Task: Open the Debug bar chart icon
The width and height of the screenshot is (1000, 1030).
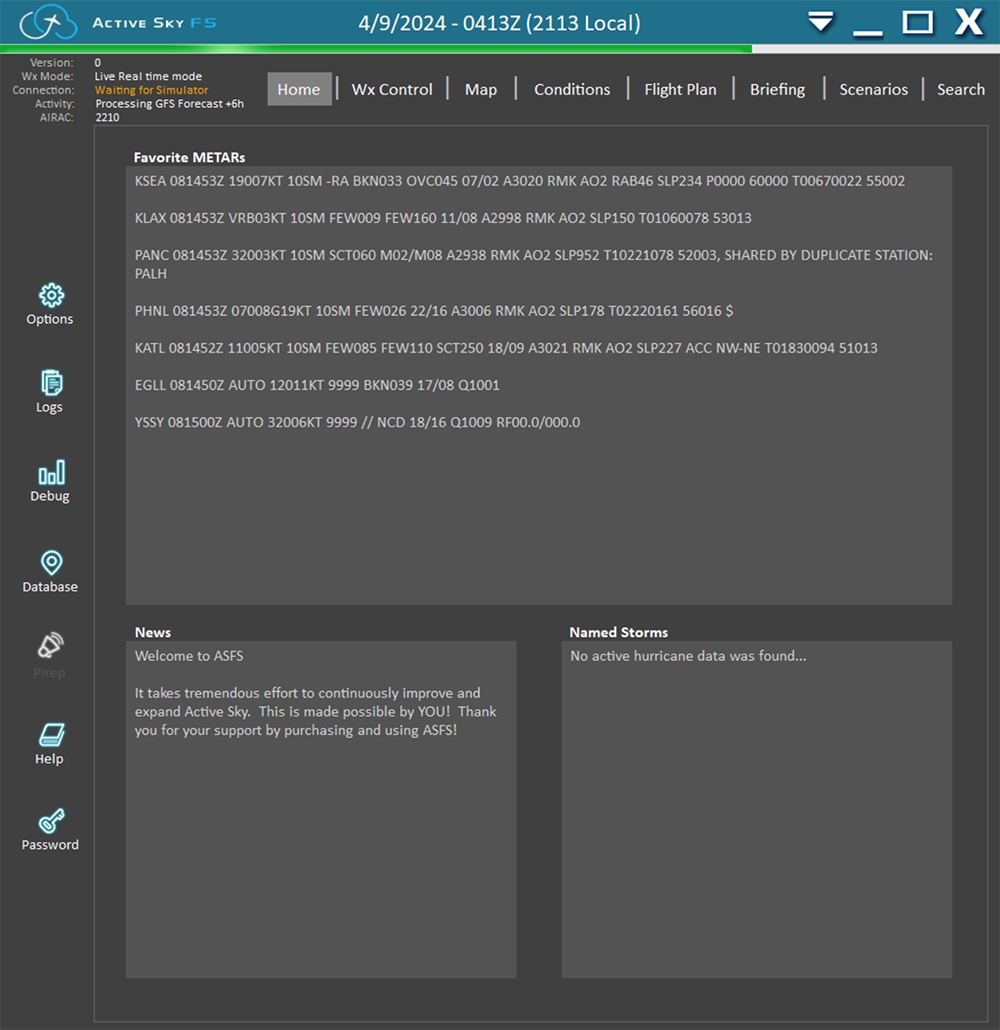Action: click(51, 472)
